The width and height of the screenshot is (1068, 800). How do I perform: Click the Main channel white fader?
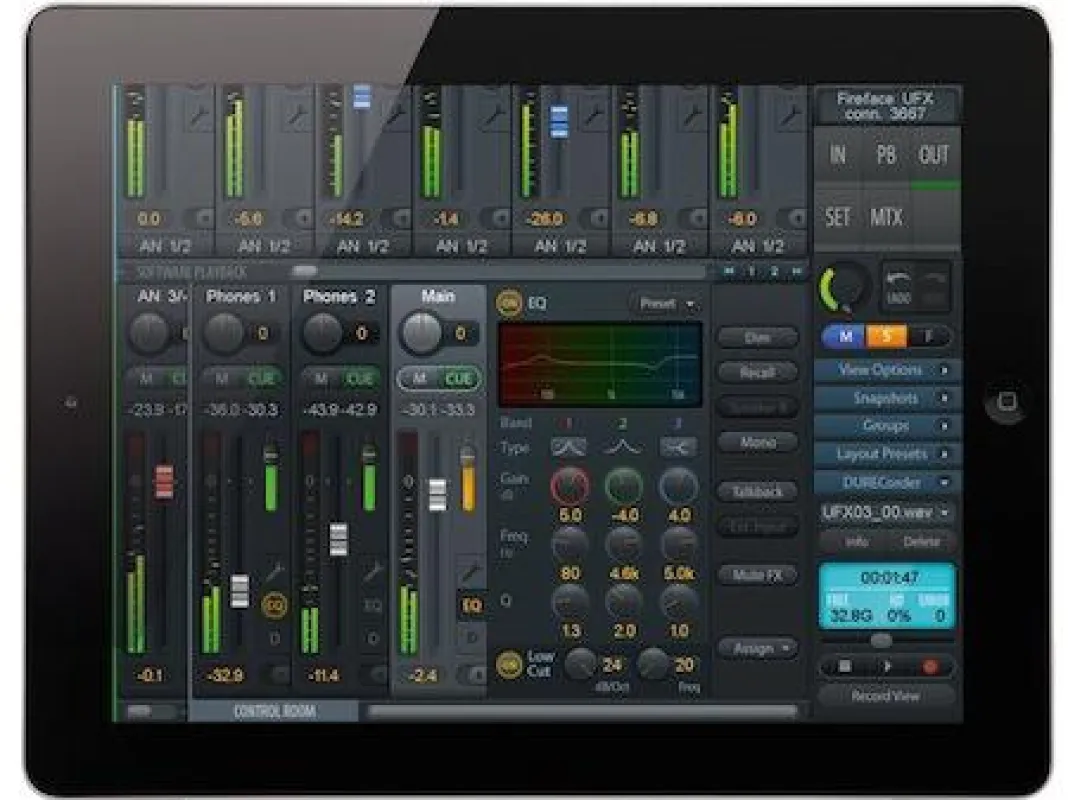(x=438, y=495)
